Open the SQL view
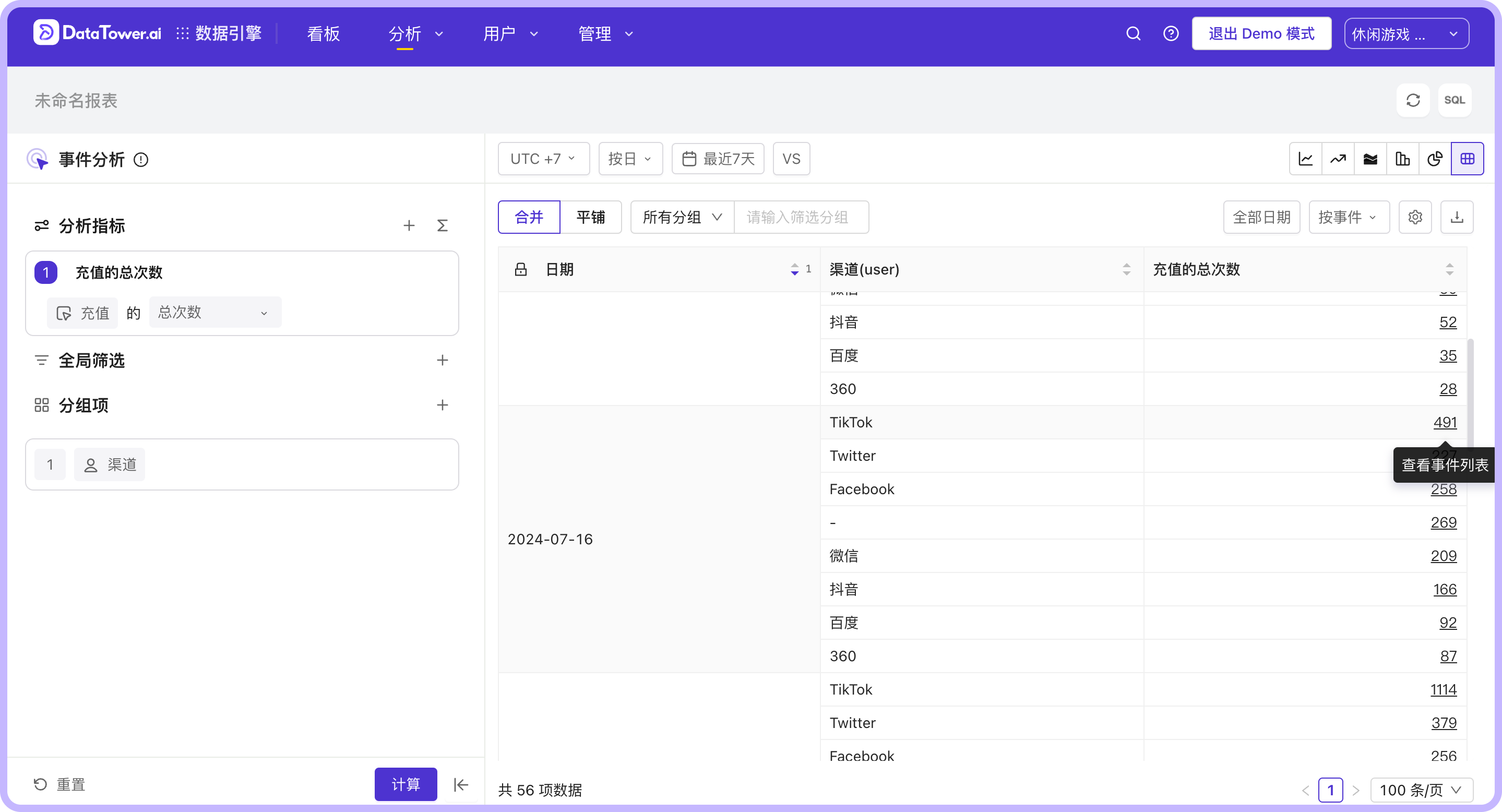 [x=1455, y=100]
